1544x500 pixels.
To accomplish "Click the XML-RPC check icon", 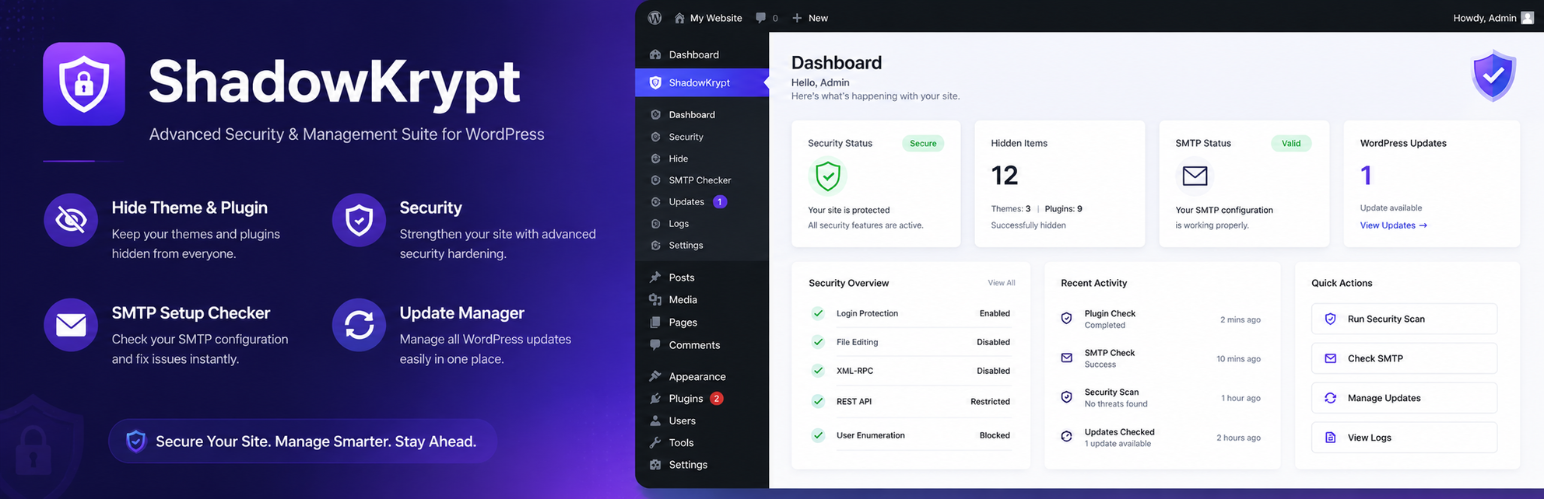I will tap(818, 371).
